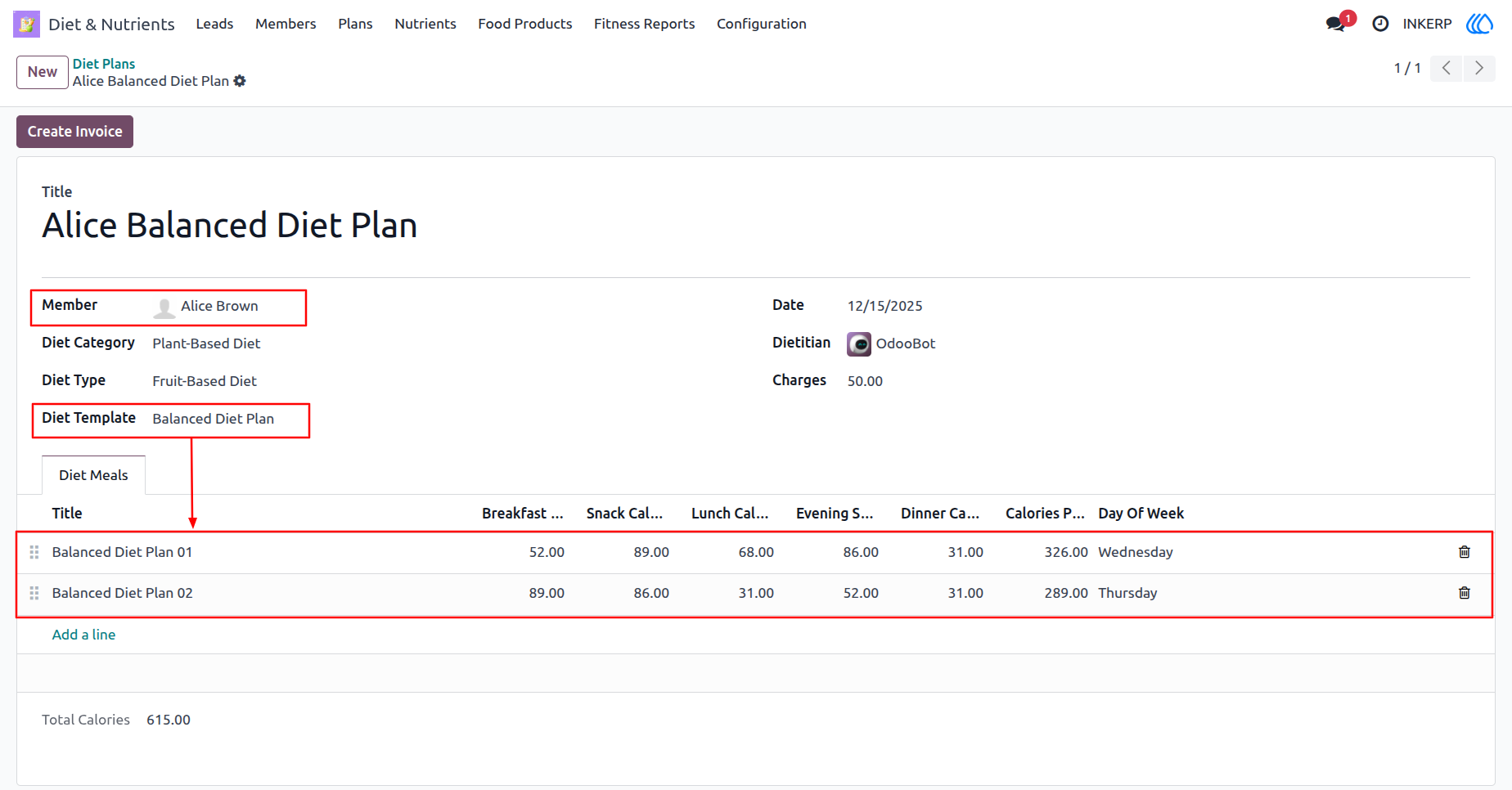Viewport: 1512px width, 790px height.
Task: Grab the drag handle of Balanced Diet Plan 02
Action: tap(34, 593)
